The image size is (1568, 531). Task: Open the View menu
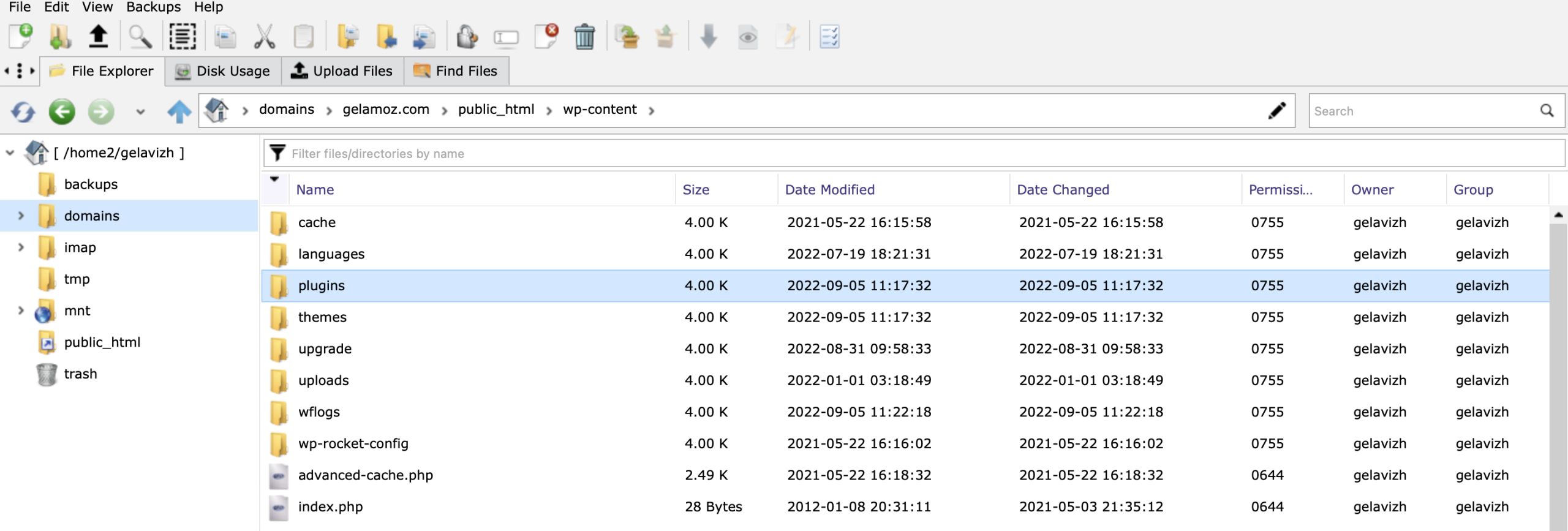(x=97, y=7)
